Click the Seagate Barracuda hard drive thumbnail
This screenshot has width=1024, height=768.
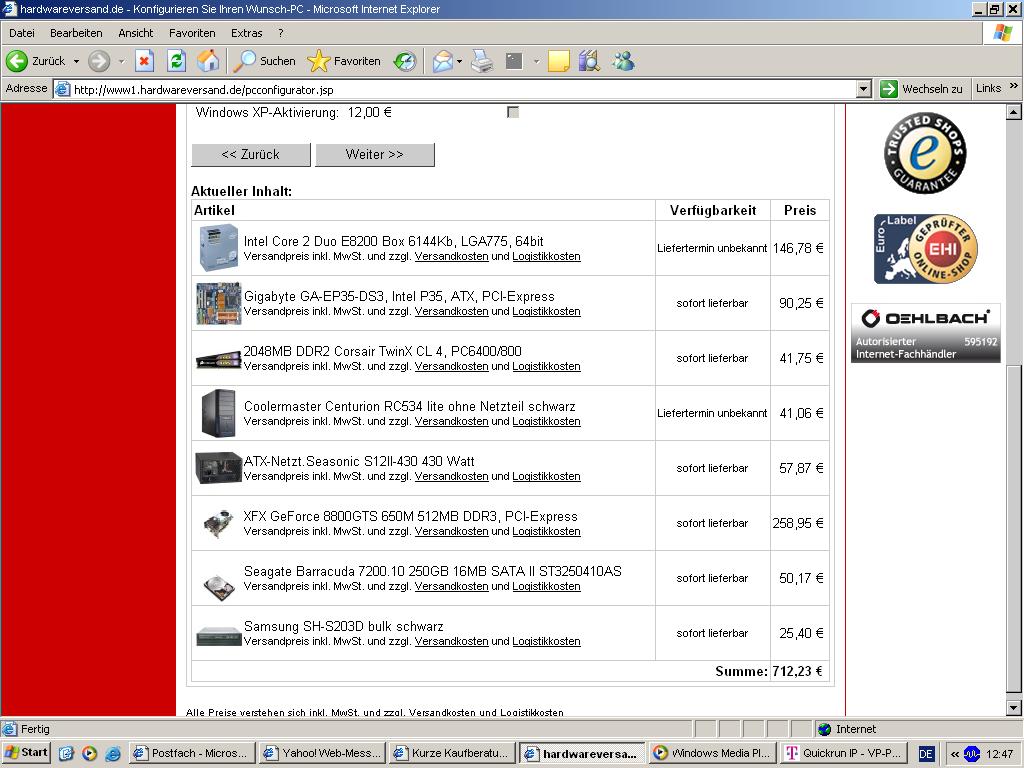point(219,586)
